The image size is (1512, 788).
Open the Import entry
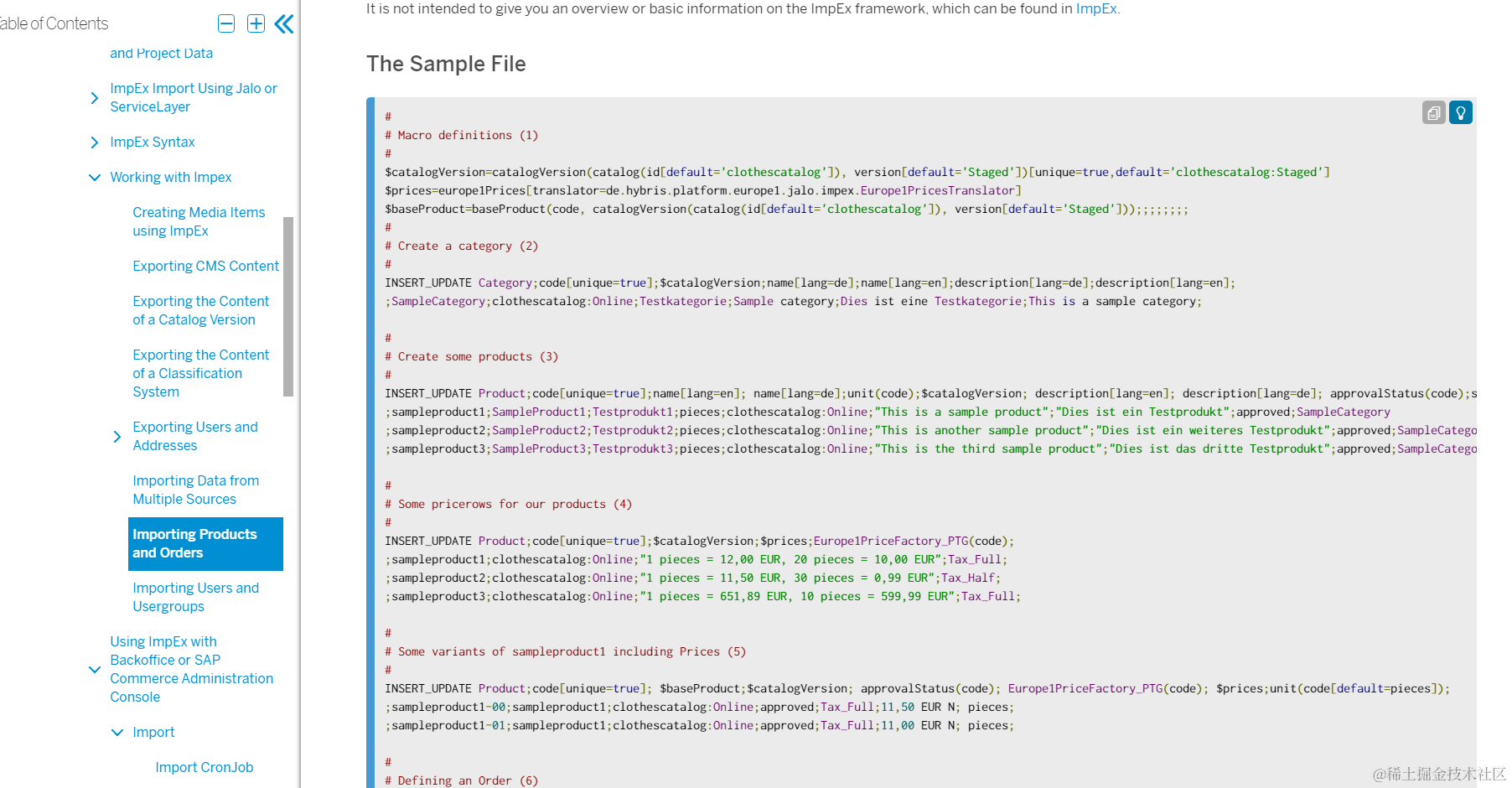[153, 732]
